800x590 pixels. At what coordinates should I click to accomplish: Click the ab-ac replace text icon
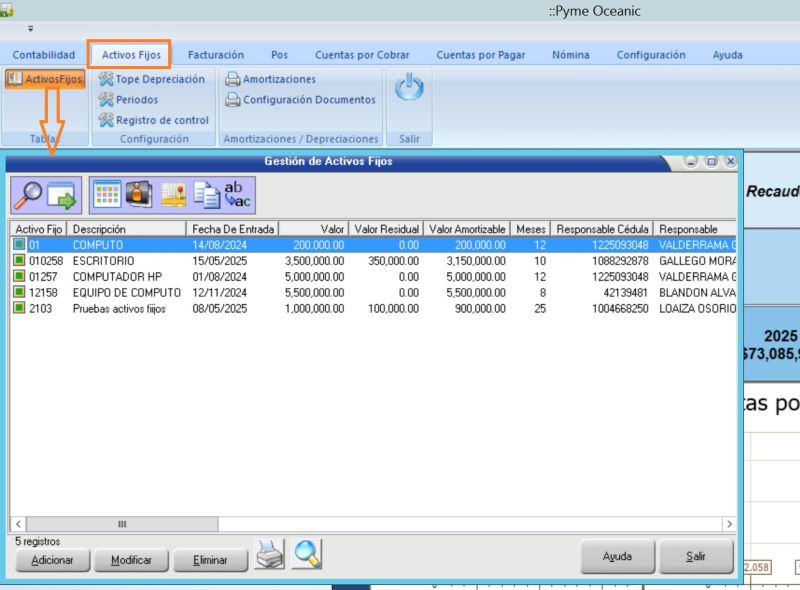coord(238,194)
